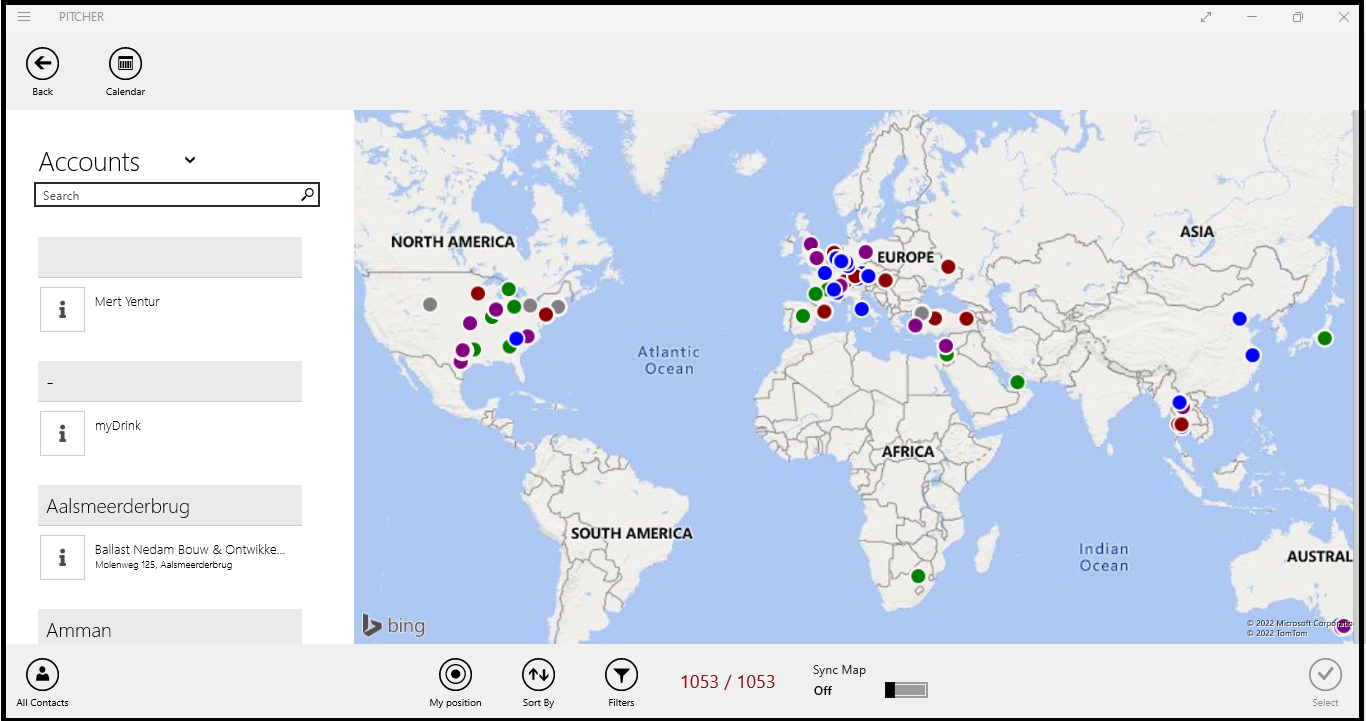Click into the Search input field
This screenshot has height=721, width=1366.
165,196
